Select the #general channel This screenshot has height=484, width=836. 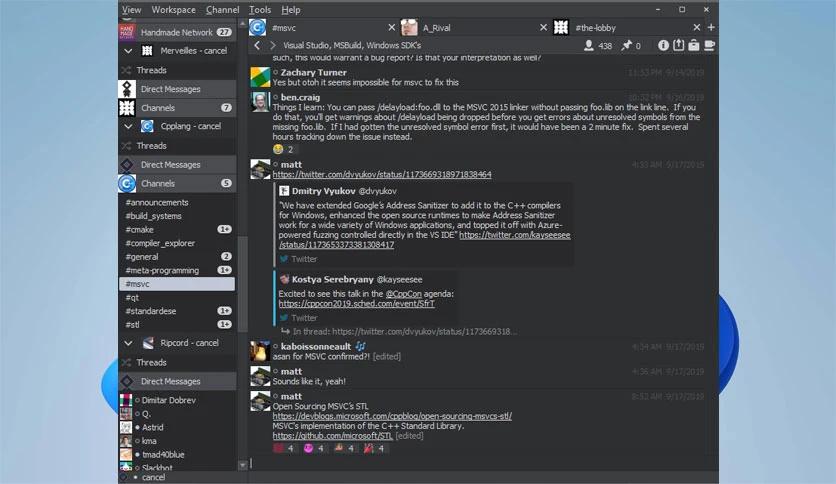coord(177,257)
